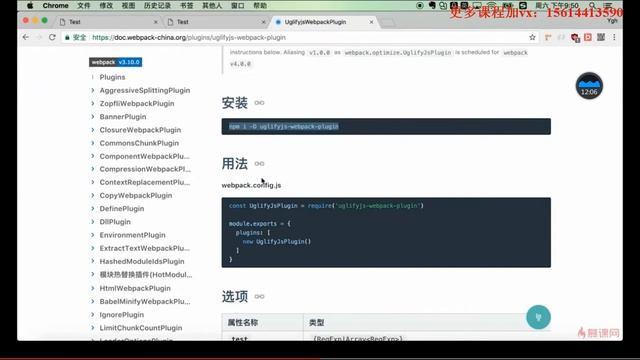
Task: Click the teal round floating button
Action: [538, 317]
